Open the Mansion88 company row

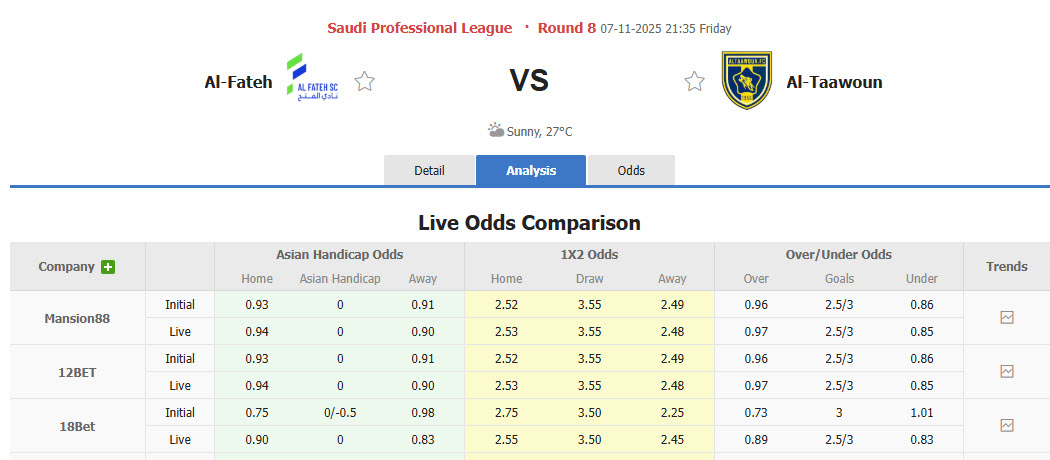[77, 319]
